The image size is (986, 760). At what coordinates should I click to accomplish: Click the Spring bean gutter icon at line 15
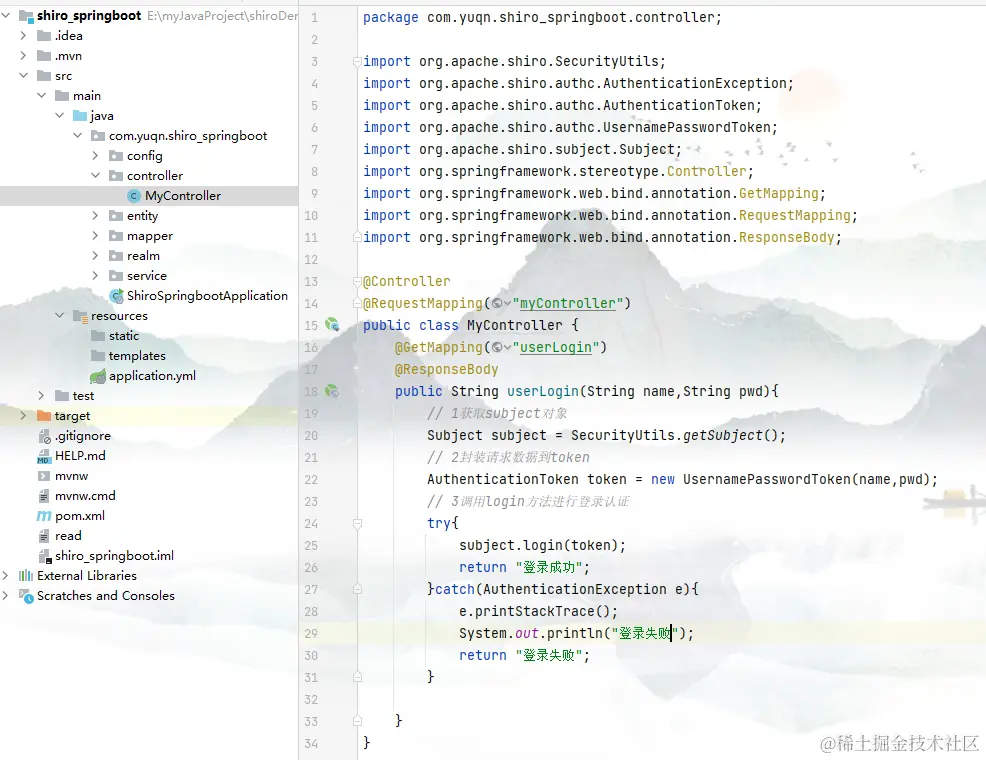(x=332, y=324)
